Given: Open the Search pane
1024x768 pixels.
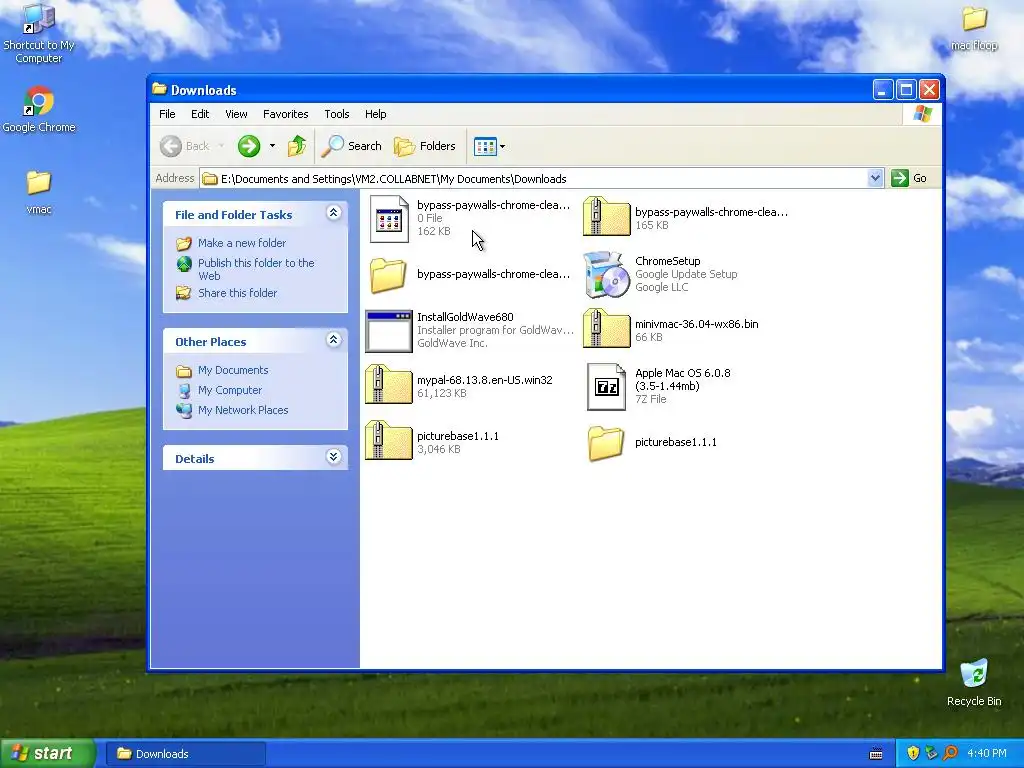Looking at the screenshot, I should point(351,146).
